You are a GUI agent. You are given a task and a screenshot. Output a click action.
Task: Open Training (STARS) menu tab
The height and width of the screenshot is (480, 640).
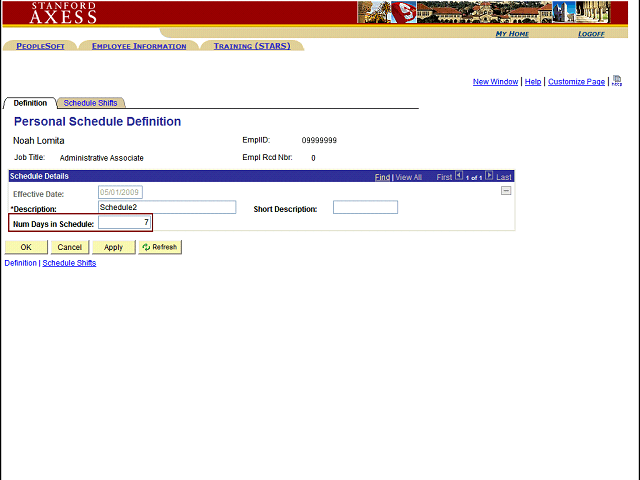pos(252,46)
